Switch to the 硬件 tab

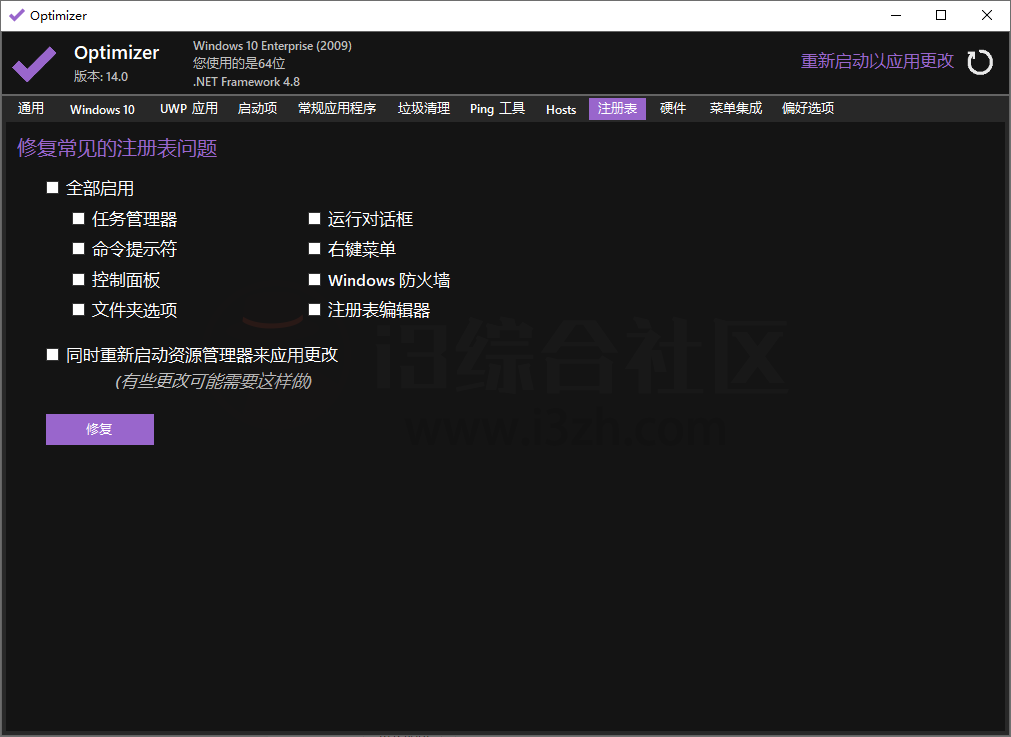(672, 108)
